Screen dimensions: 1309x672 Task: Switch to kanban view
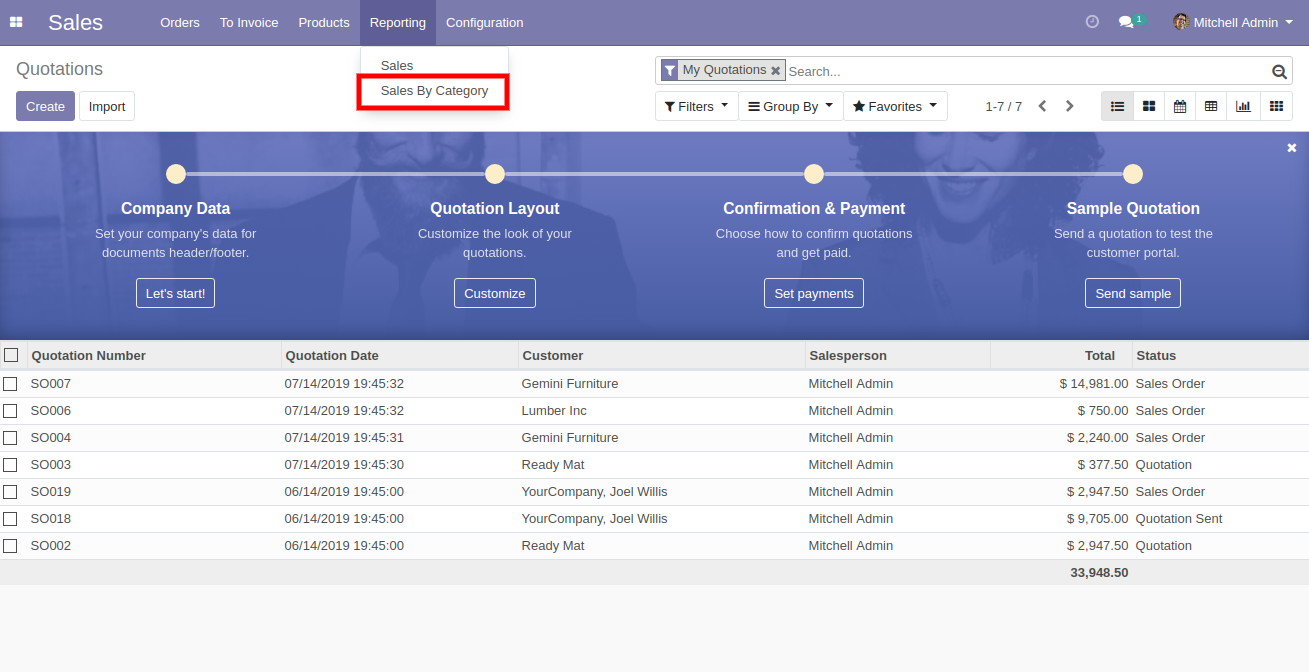click(1149, 106)
